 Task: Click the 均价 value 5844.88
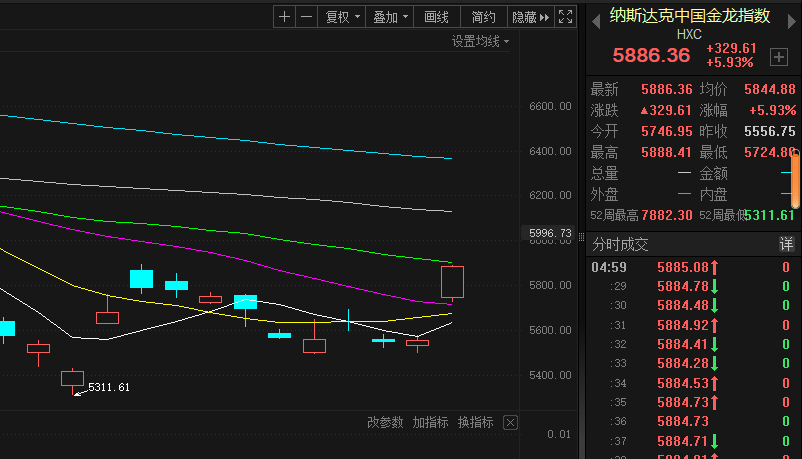coord(770,89)
